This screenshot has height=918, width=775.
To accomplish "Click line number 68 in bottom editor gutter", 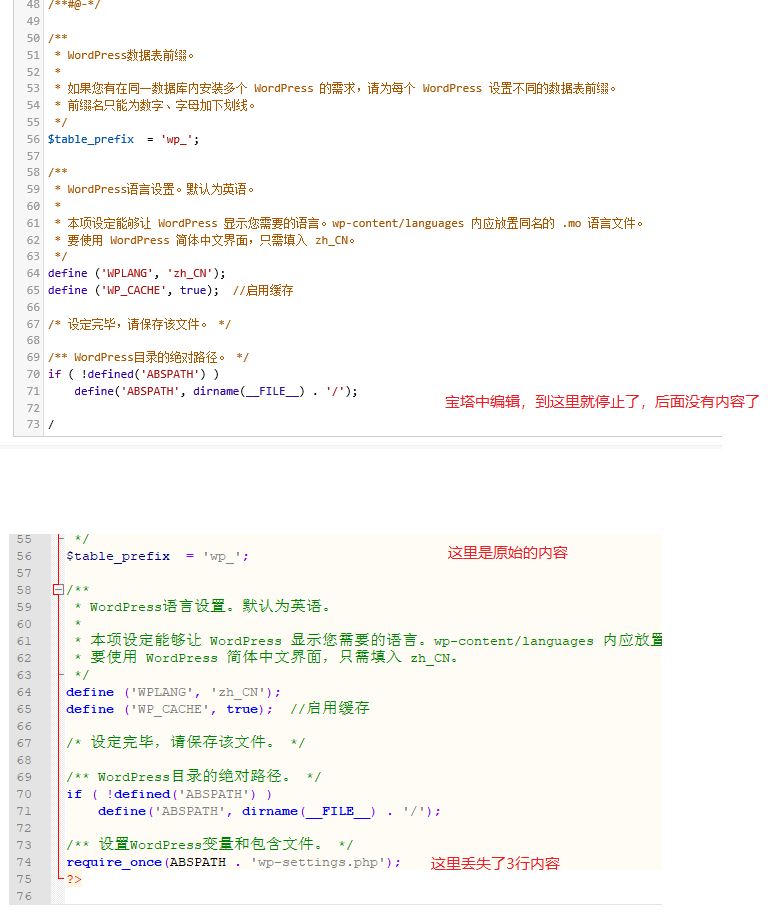I will (x=24, y=760).
